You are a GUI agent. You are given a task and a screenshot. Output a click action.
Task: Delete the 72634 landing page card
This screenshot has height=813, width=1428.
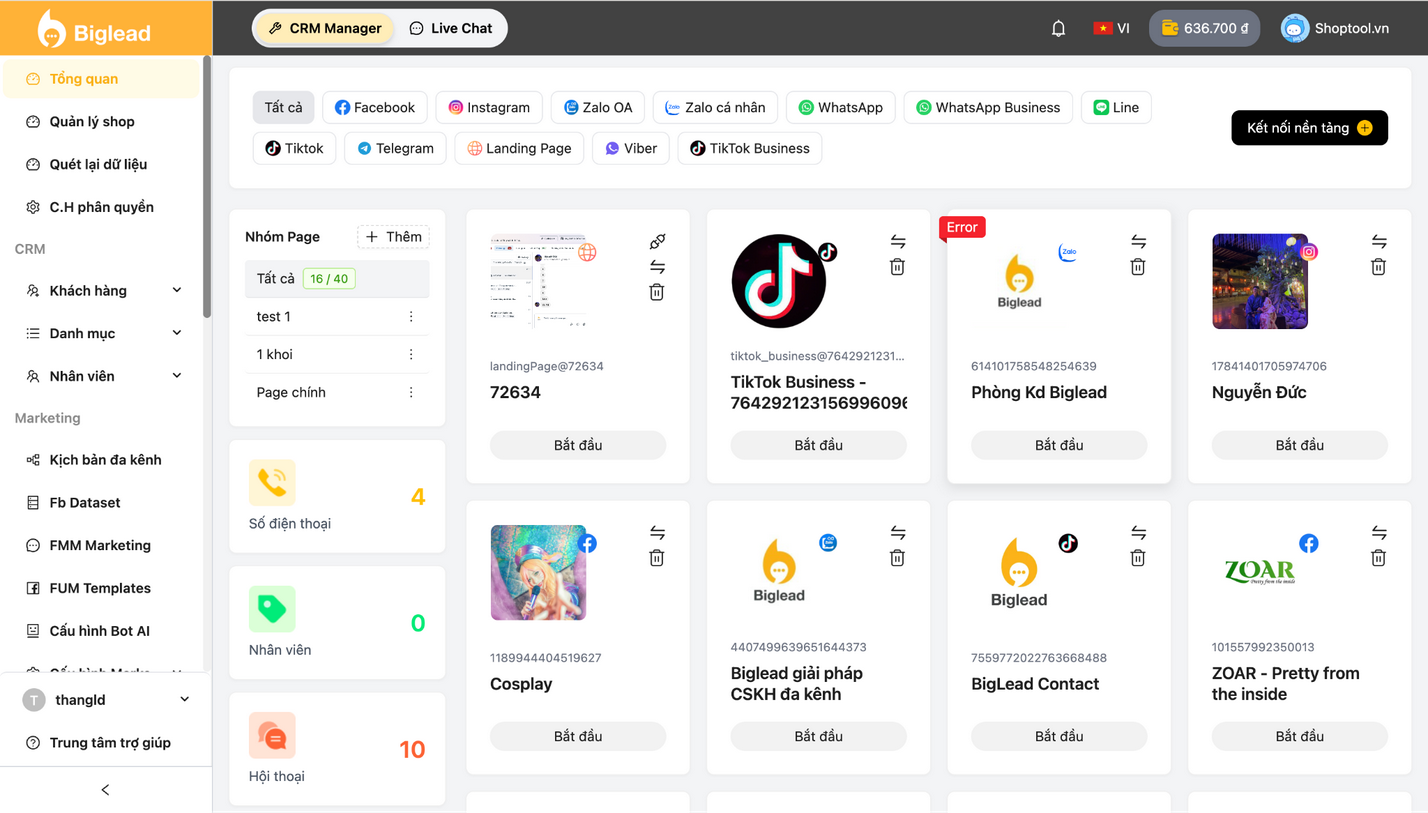click(x=657, y=292)
